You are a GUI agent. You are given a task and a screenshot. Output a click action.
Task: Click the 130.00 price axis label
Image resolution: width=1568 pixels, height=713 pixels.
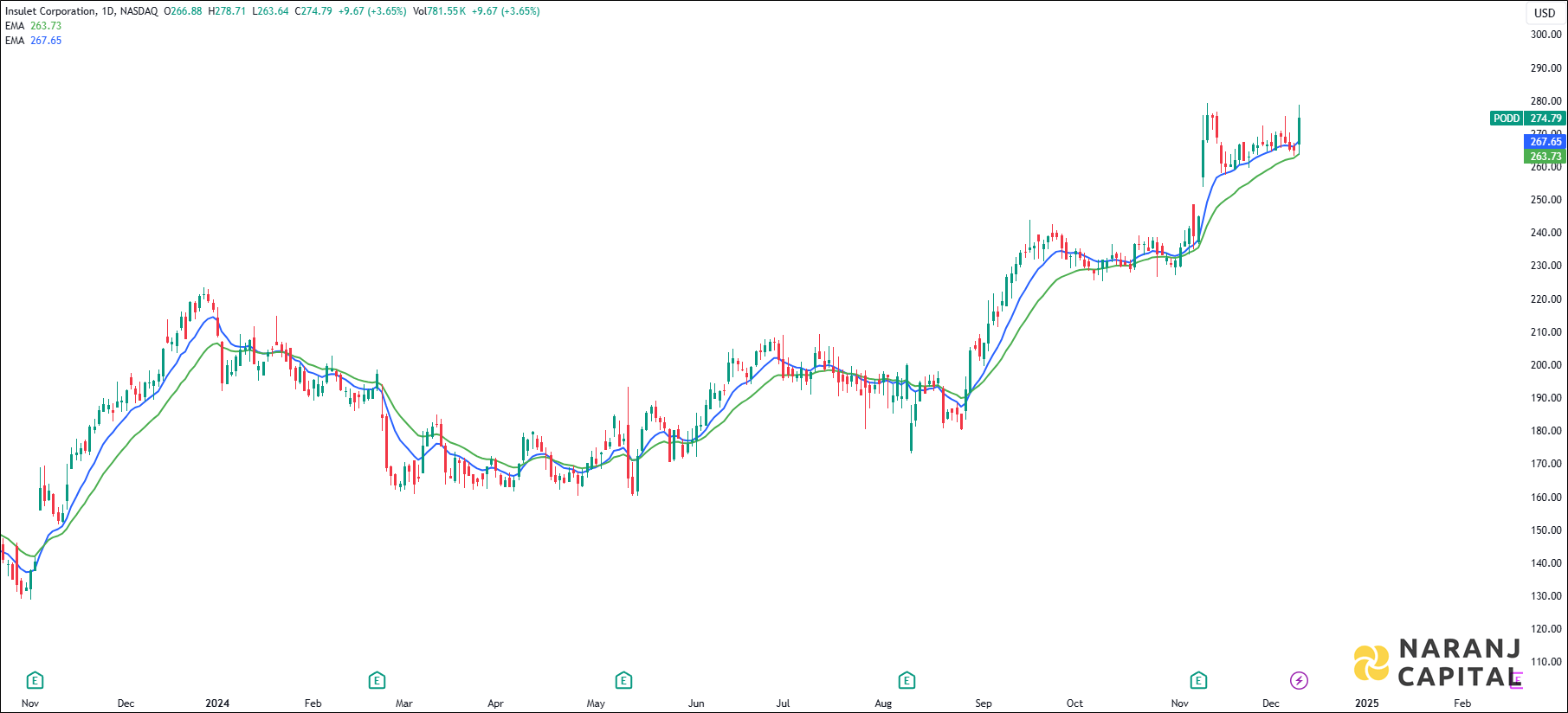pyautogui.click(x=1545, y=596)
